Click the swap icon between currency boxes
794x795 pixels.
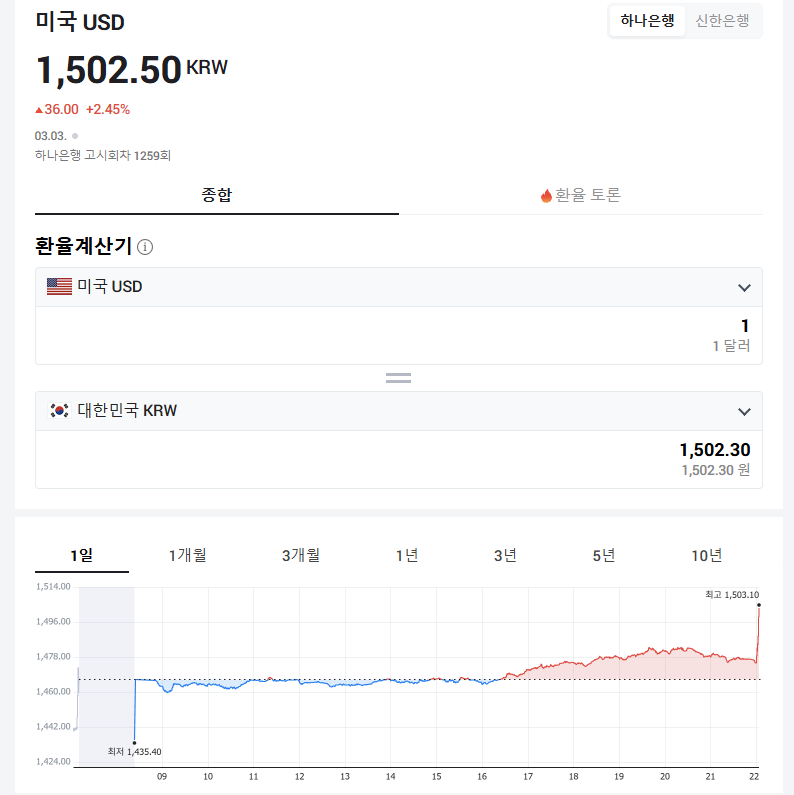(398, 378)
